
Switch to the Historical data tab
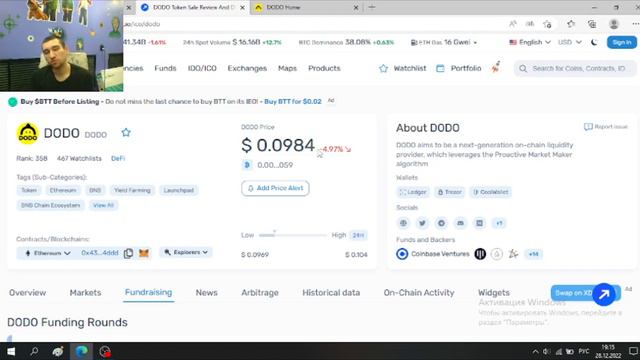tap(331, 293)
